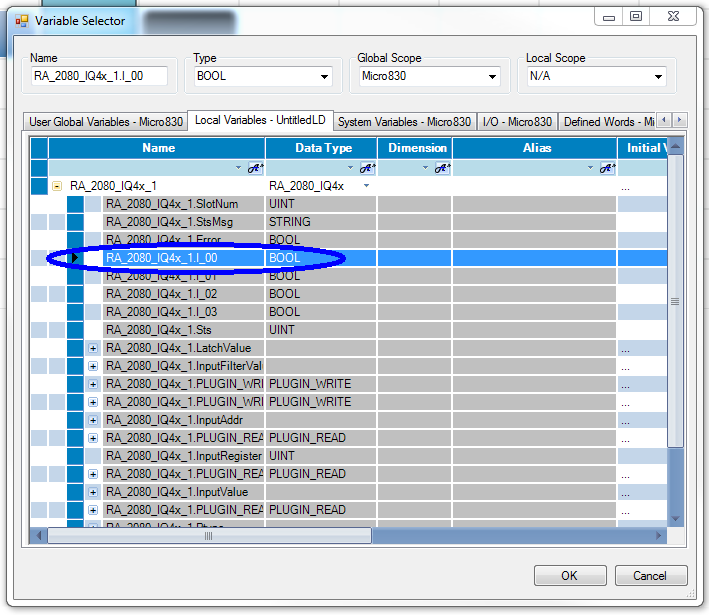Click ellipsis button in LatchValue row
The width and height of the screenshot is (709, 615).
(626, 348)
